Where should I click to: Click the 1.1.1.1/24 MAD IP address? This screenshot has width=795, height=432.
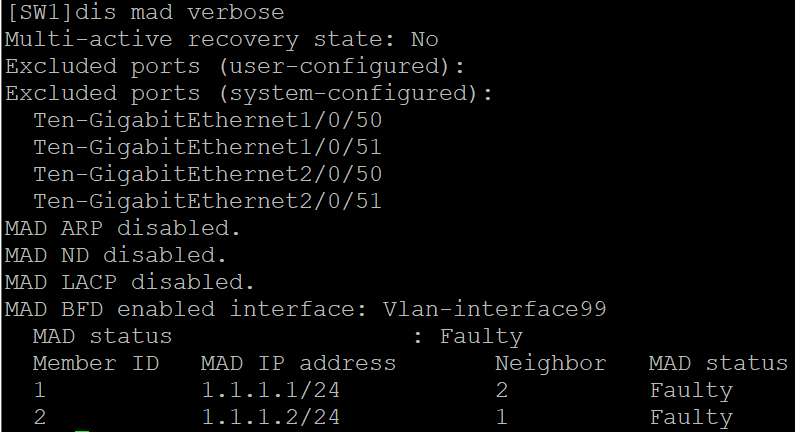(x=270, y=390)
